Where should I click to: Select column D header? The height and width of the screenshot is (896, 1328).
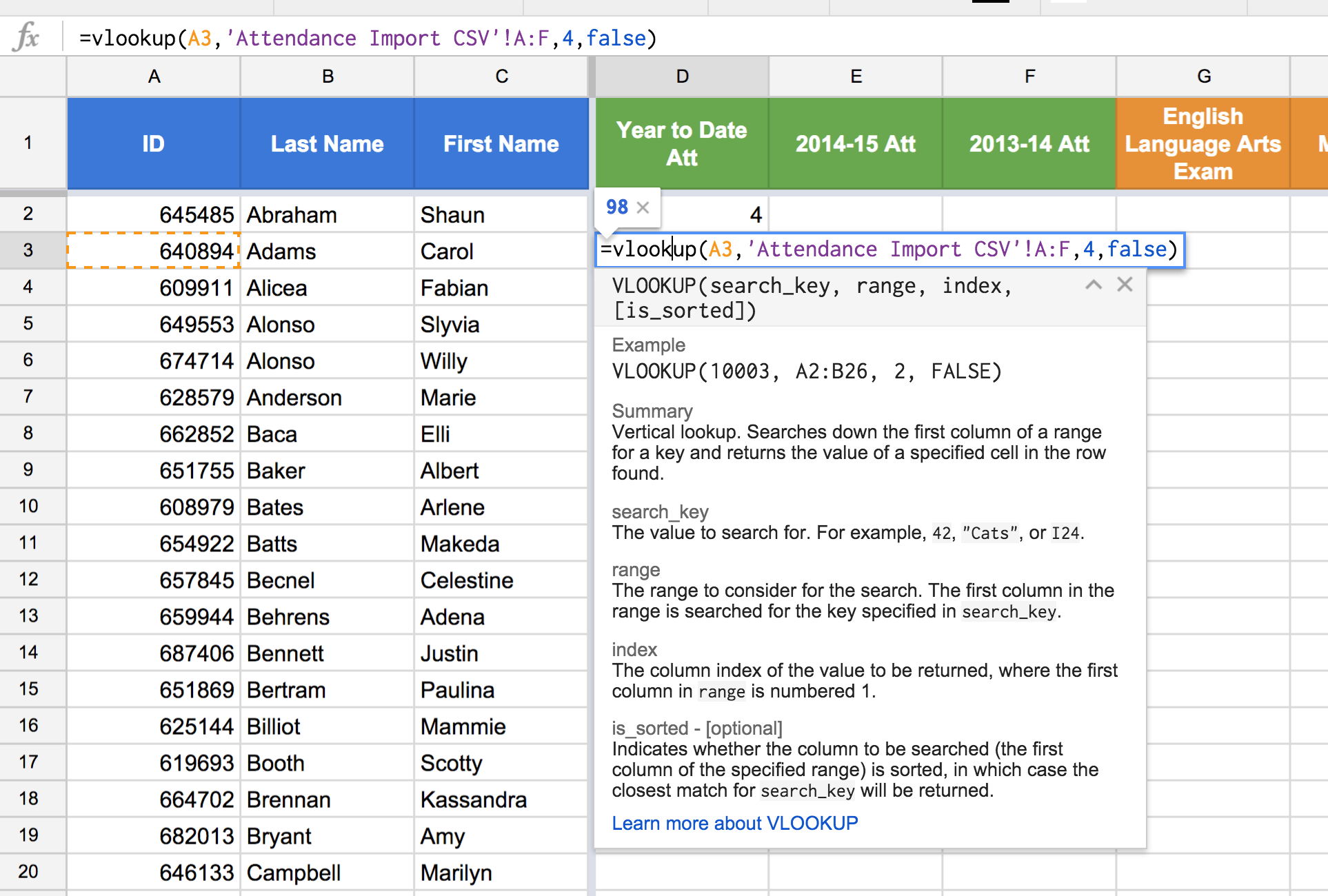(682, 77)
